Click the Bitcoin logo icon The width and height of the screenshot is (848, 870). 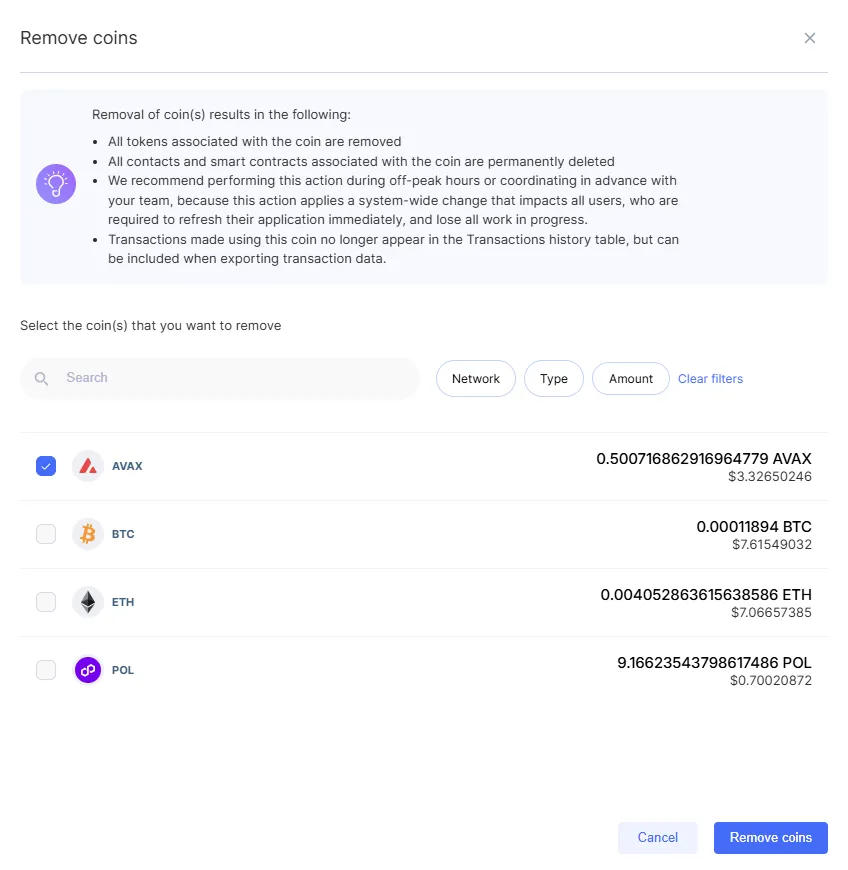point(88,534)
